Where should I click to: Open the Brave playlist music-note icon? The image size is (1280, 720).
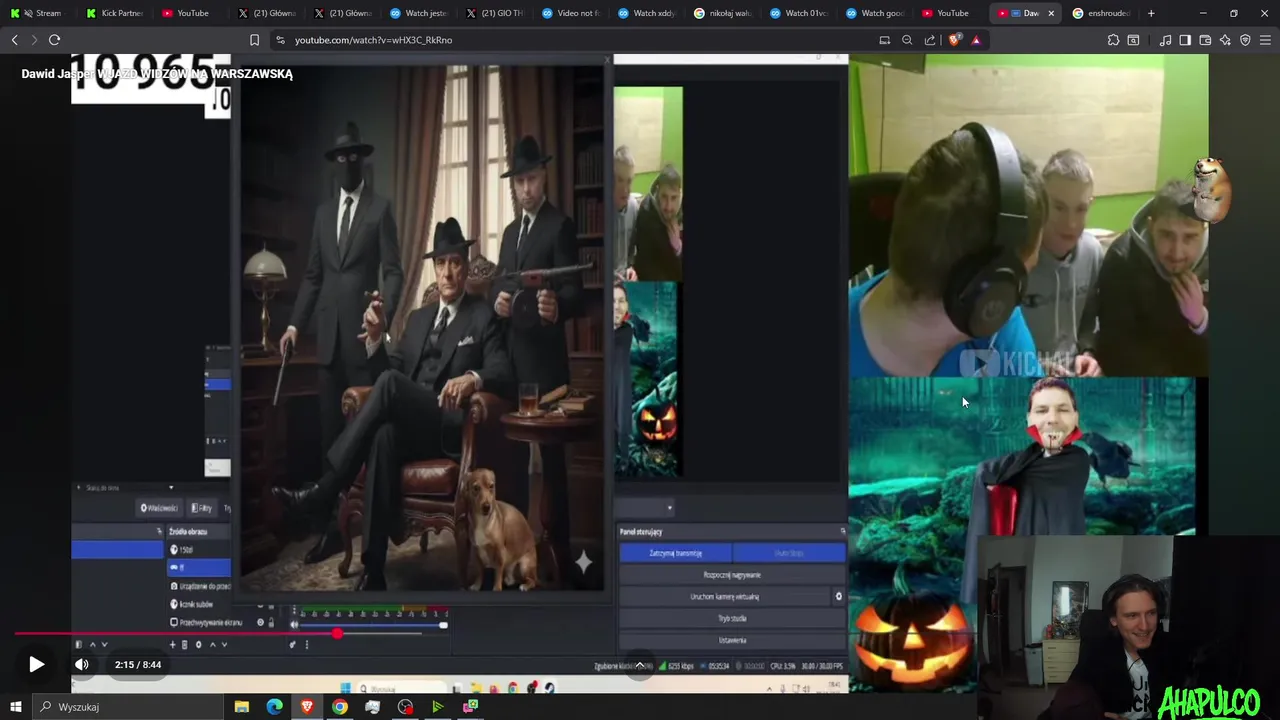coord(1165,40)
